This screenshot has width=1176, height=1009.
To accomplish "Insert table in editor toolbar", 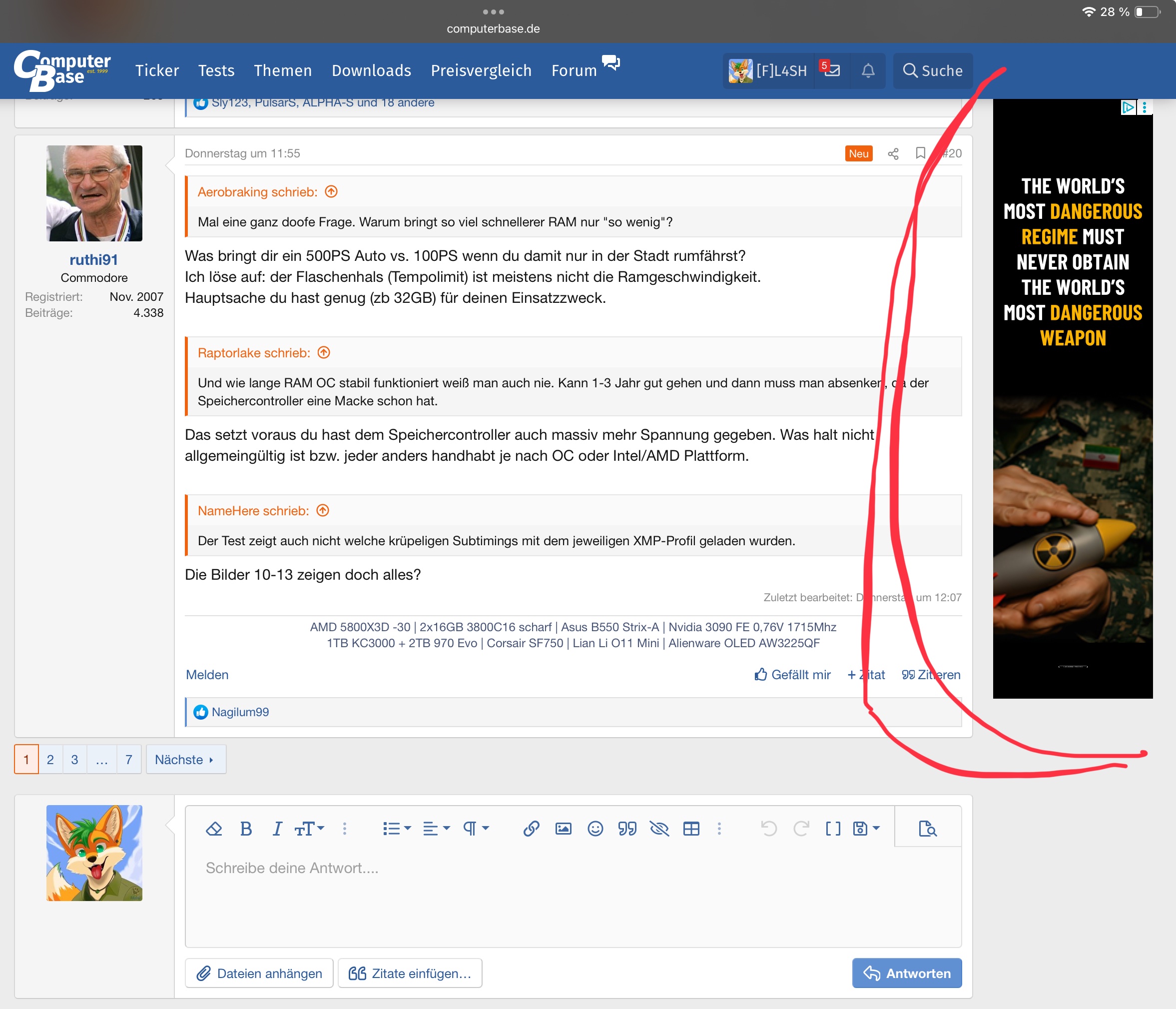I will coord(691,829).
